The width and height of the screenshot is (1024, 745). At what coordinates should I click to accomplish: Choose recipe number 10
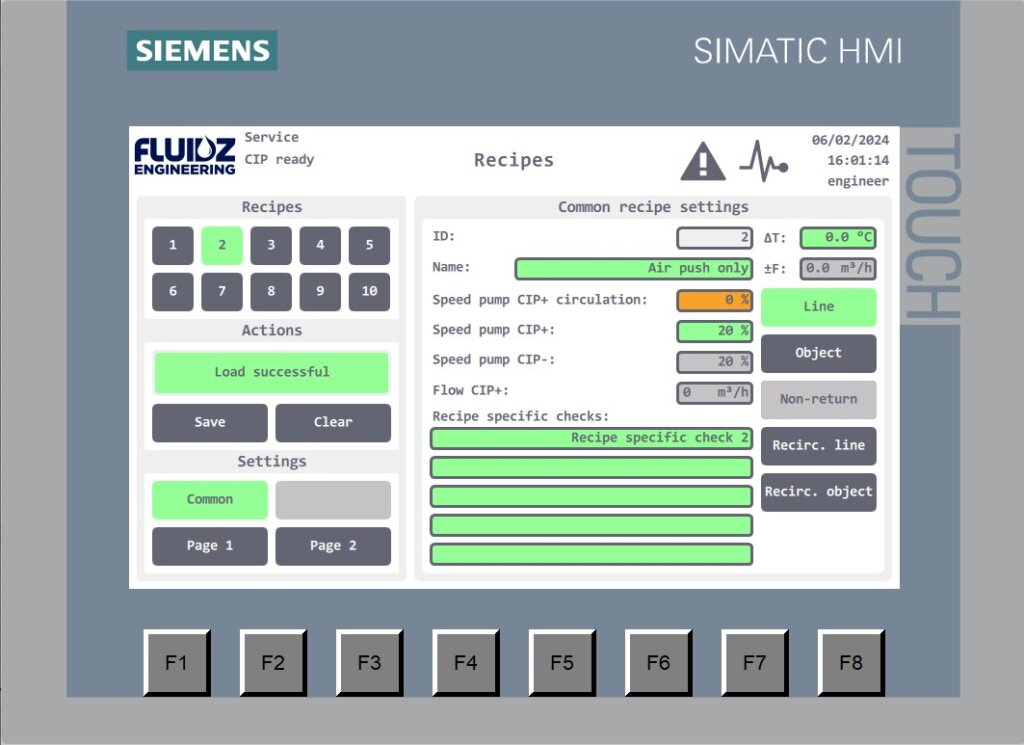[x=369, y=292]
